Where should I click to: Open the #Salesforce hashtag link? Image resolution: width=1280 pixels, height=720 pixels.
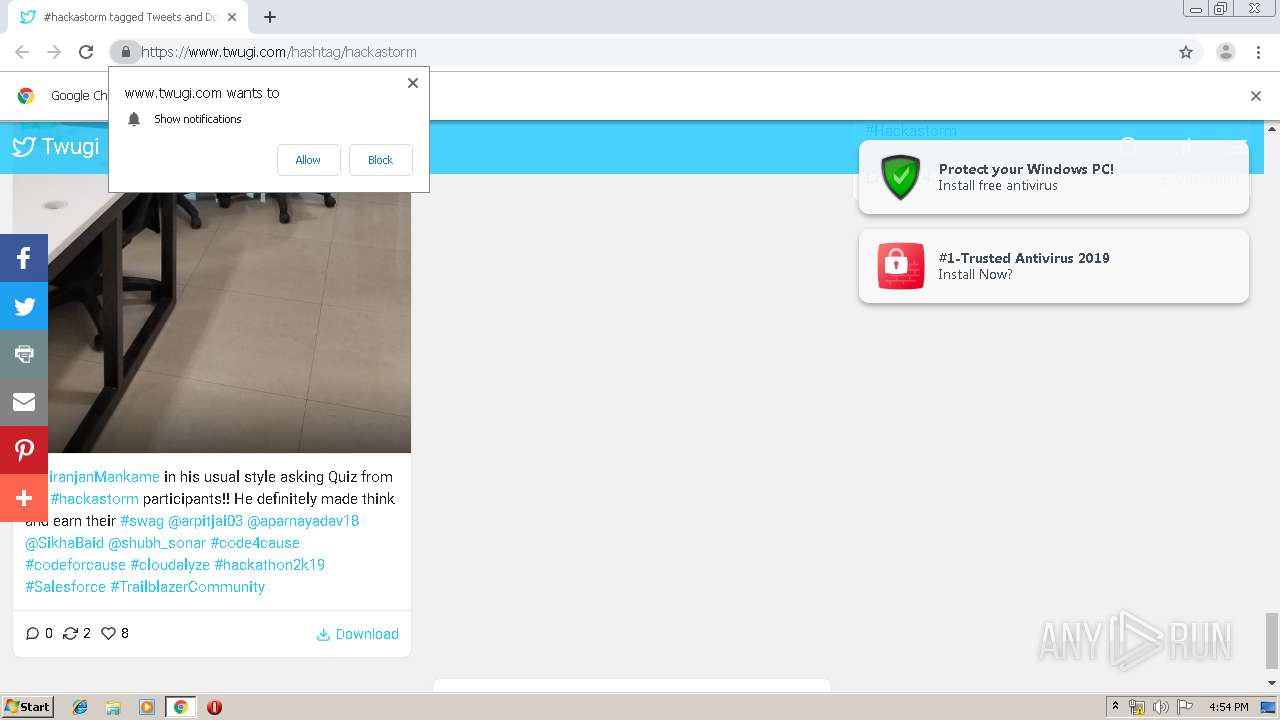point(65,587)
